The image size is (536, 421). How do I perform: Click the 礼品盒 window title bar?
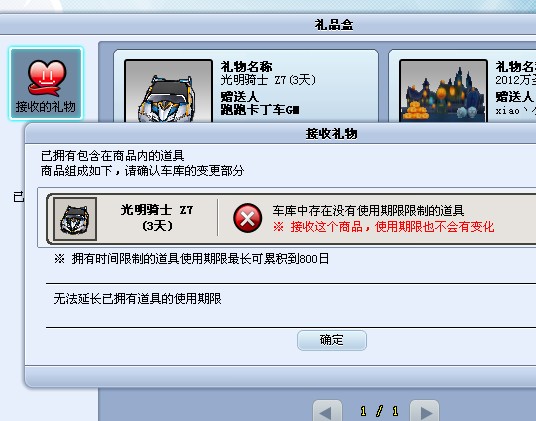tap(268, 25)
